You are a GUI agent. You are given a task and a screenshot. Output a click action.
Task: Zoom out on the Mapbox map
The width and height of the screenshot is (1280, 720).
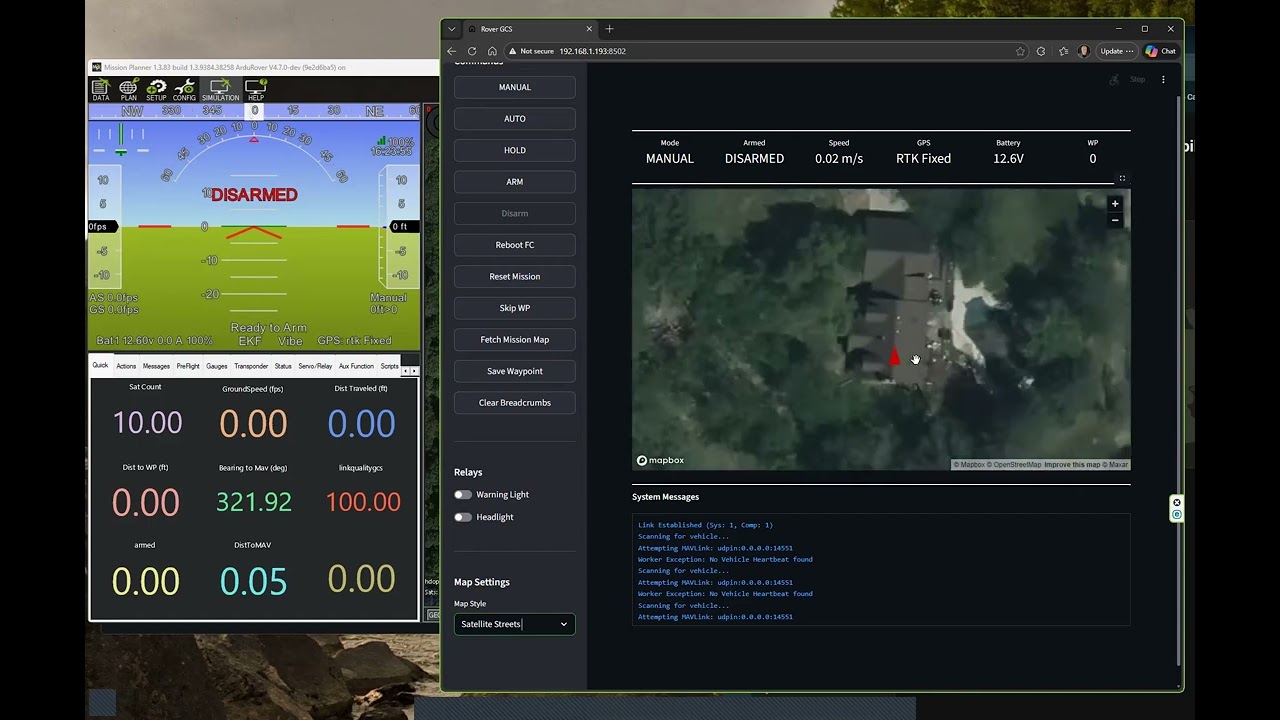tap(1115, 220)
